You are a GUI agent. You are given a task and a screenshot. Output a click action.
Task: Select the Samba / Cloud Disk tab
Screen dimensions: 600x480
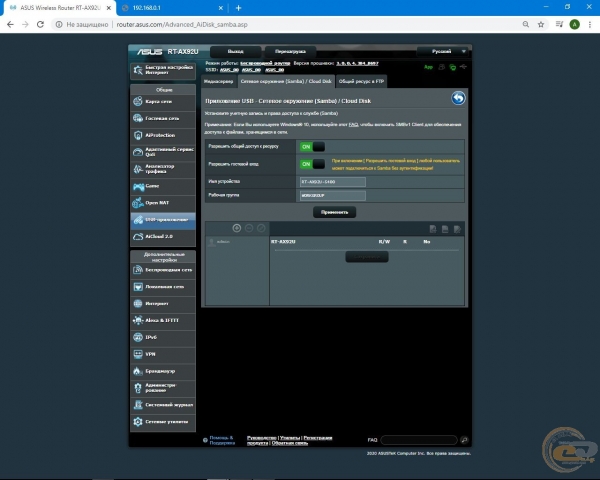[x=286, y=82]
